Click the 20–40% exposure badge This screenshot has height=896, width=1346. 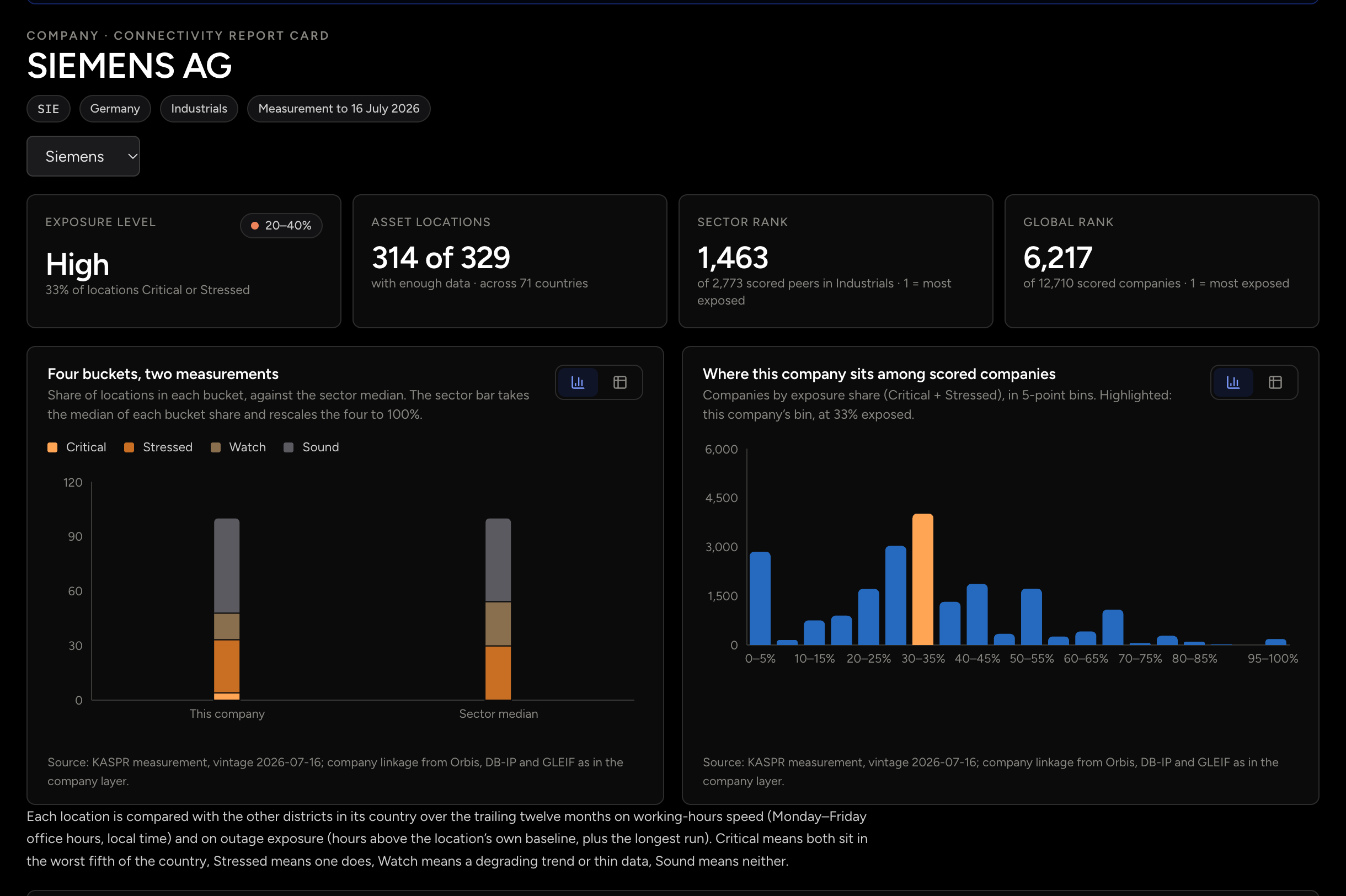(281, 226)
